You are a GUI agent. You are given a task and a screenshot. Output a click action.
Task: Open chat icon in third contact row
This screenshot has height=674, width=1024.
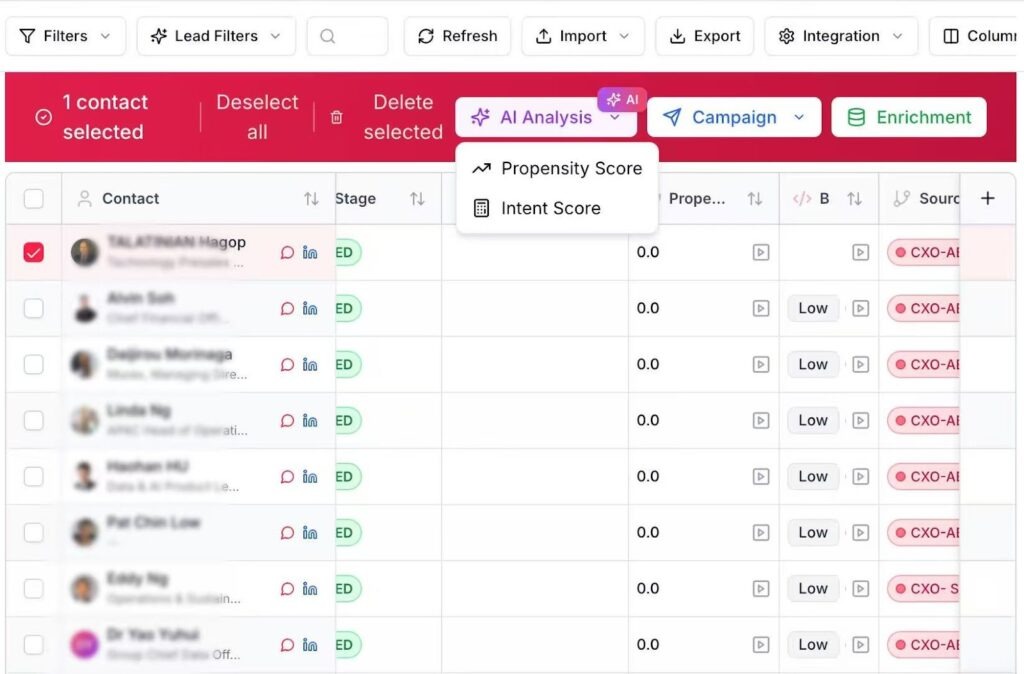[x=287, y=365]
